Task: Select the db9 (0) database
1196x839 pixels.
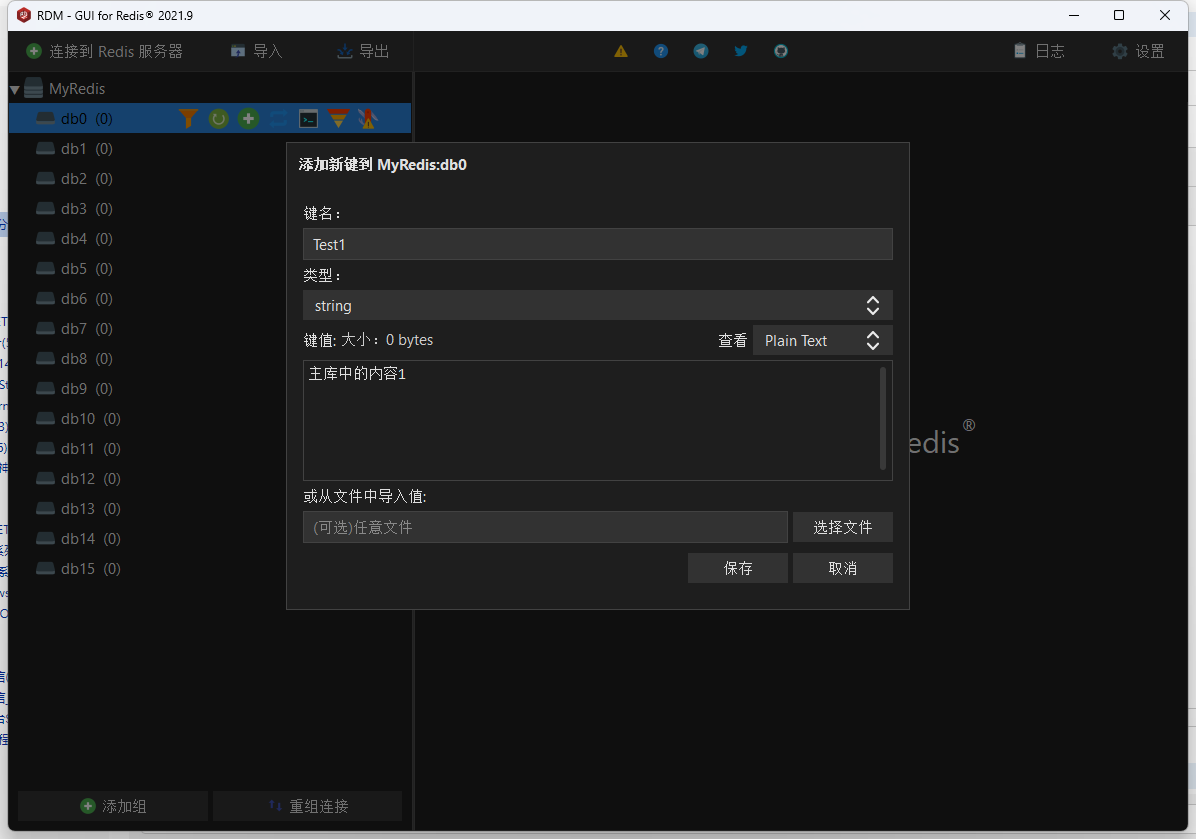Action: 86,388
